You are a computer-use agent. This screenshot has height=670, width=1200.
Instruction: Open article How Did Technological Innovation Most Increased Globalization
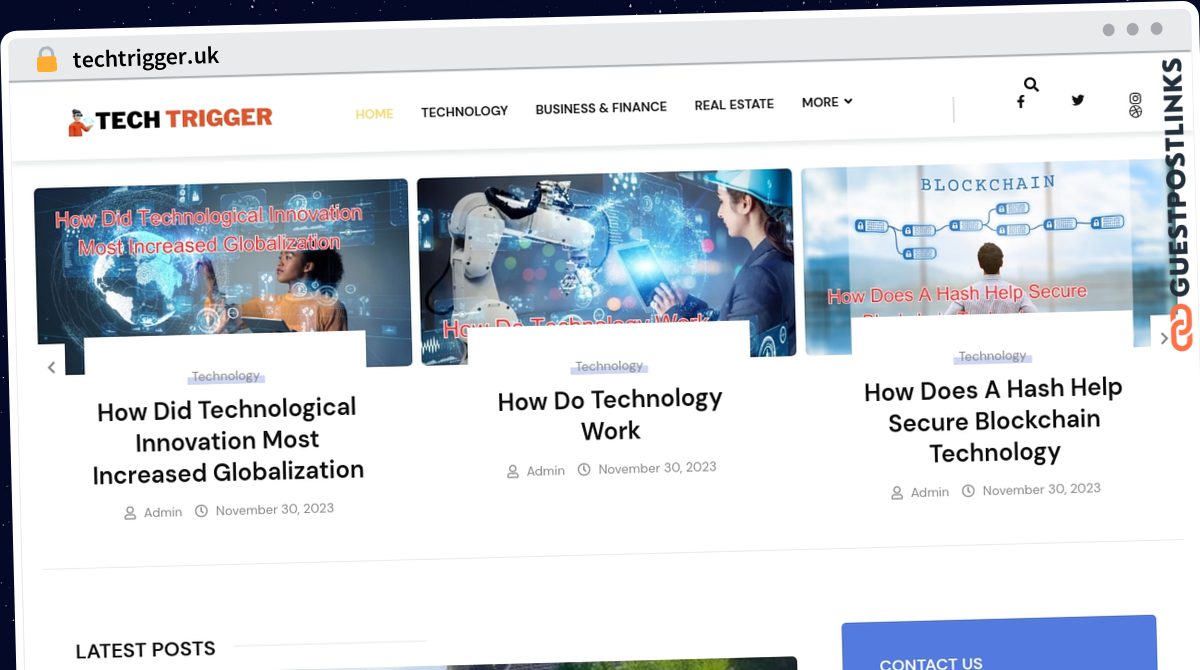(x=228, y=440)
